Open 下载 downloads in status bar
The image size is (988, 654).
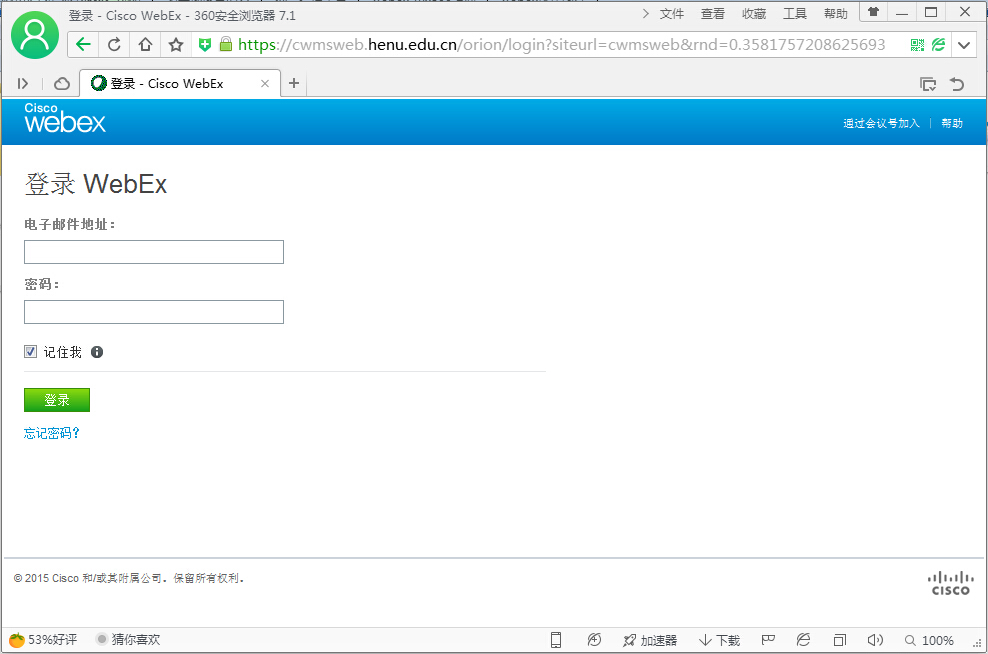[x=719, y=640]
